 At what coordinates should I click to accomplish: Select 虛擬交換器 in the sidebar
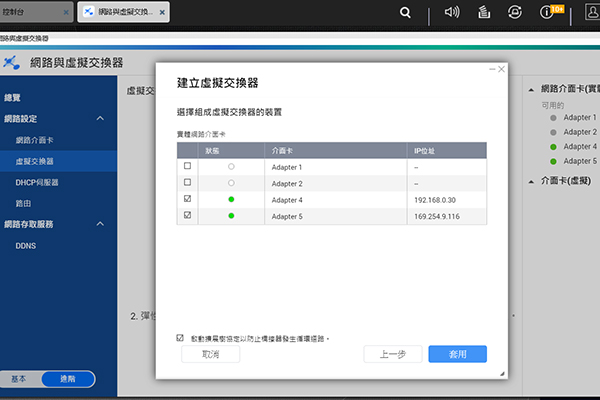coord(59,161)
